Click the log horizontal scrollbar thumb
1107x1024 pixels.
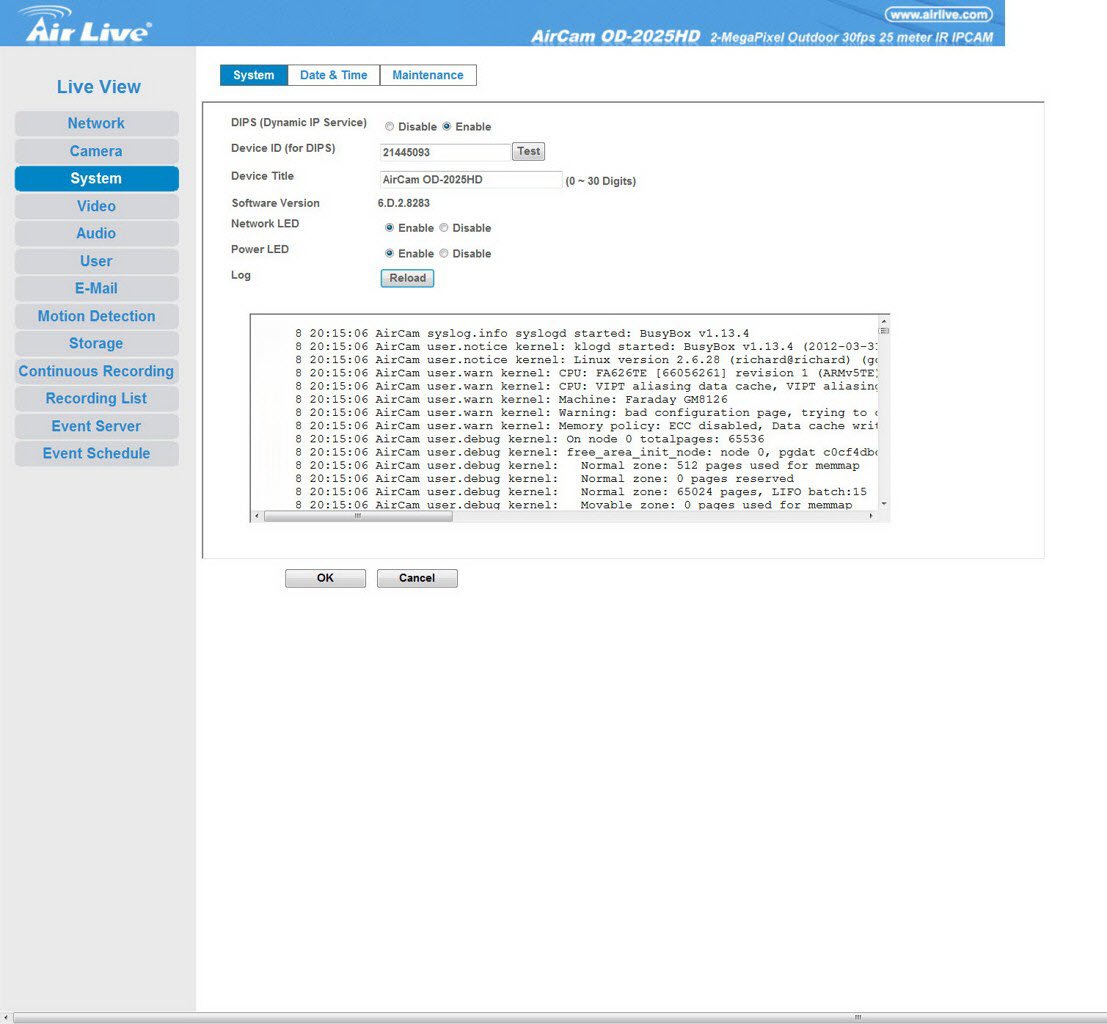point(358,516)
